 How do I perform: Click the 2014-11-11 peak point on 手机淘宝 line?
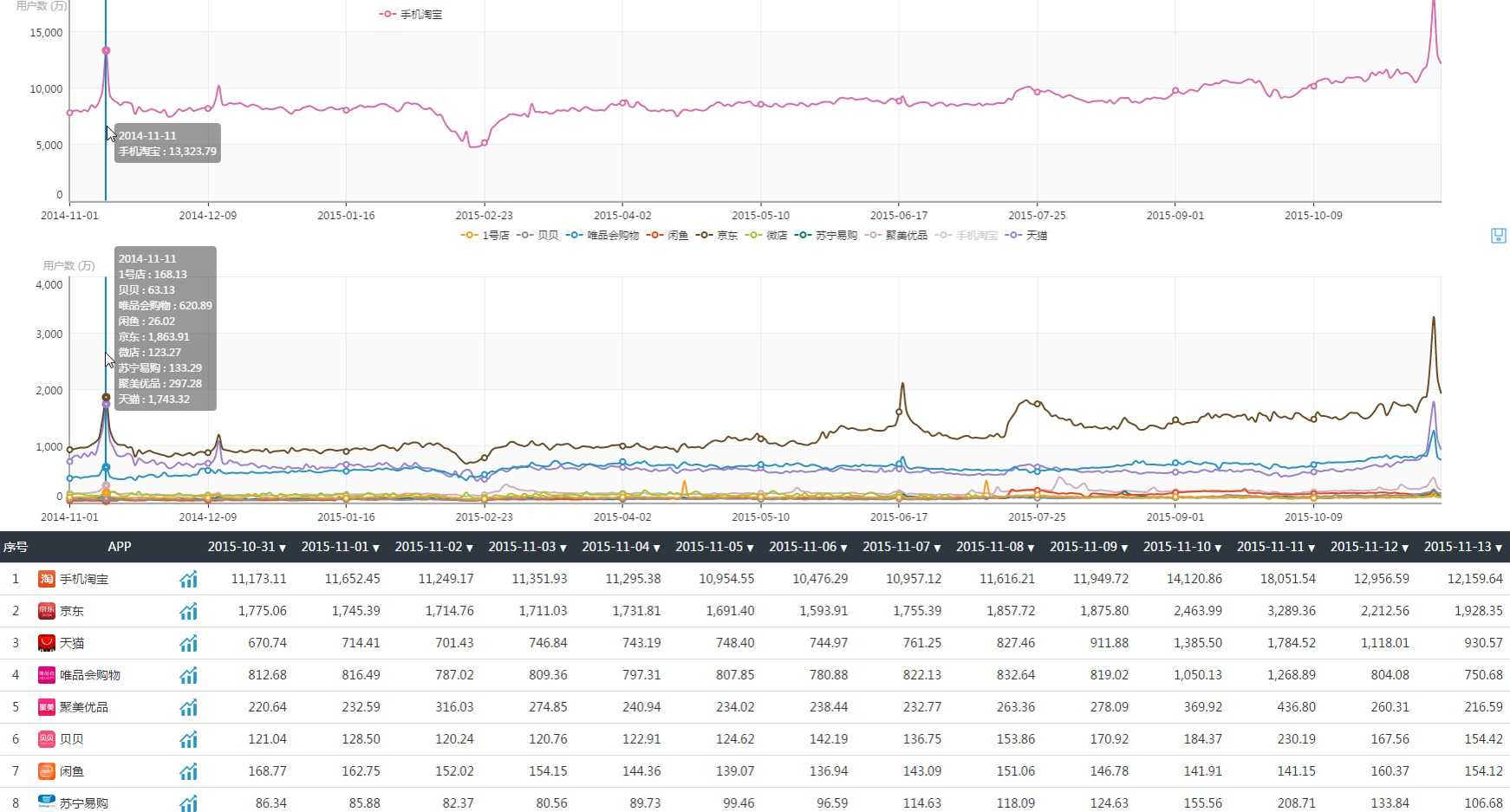pos(106,51)
